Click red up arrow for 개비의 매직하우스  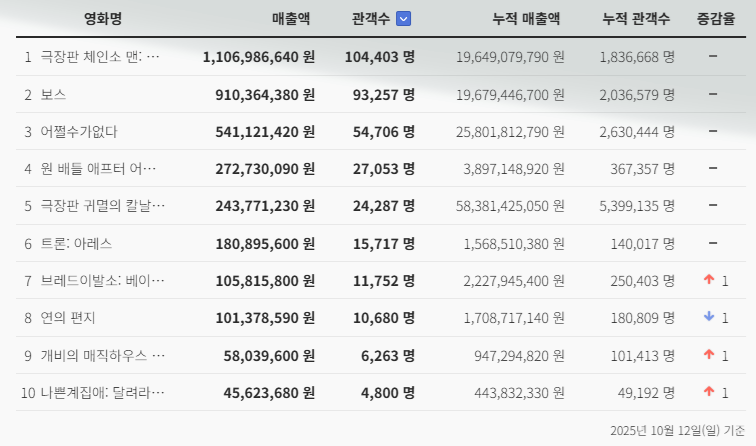pyautogui.click(x=709, y=355)
